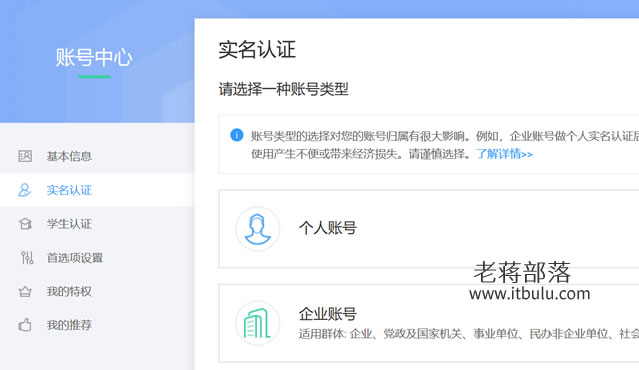Open 我的推荐 menu item
Image resolution: width=639 pixels, height=370 pixels.
[97, 325]
